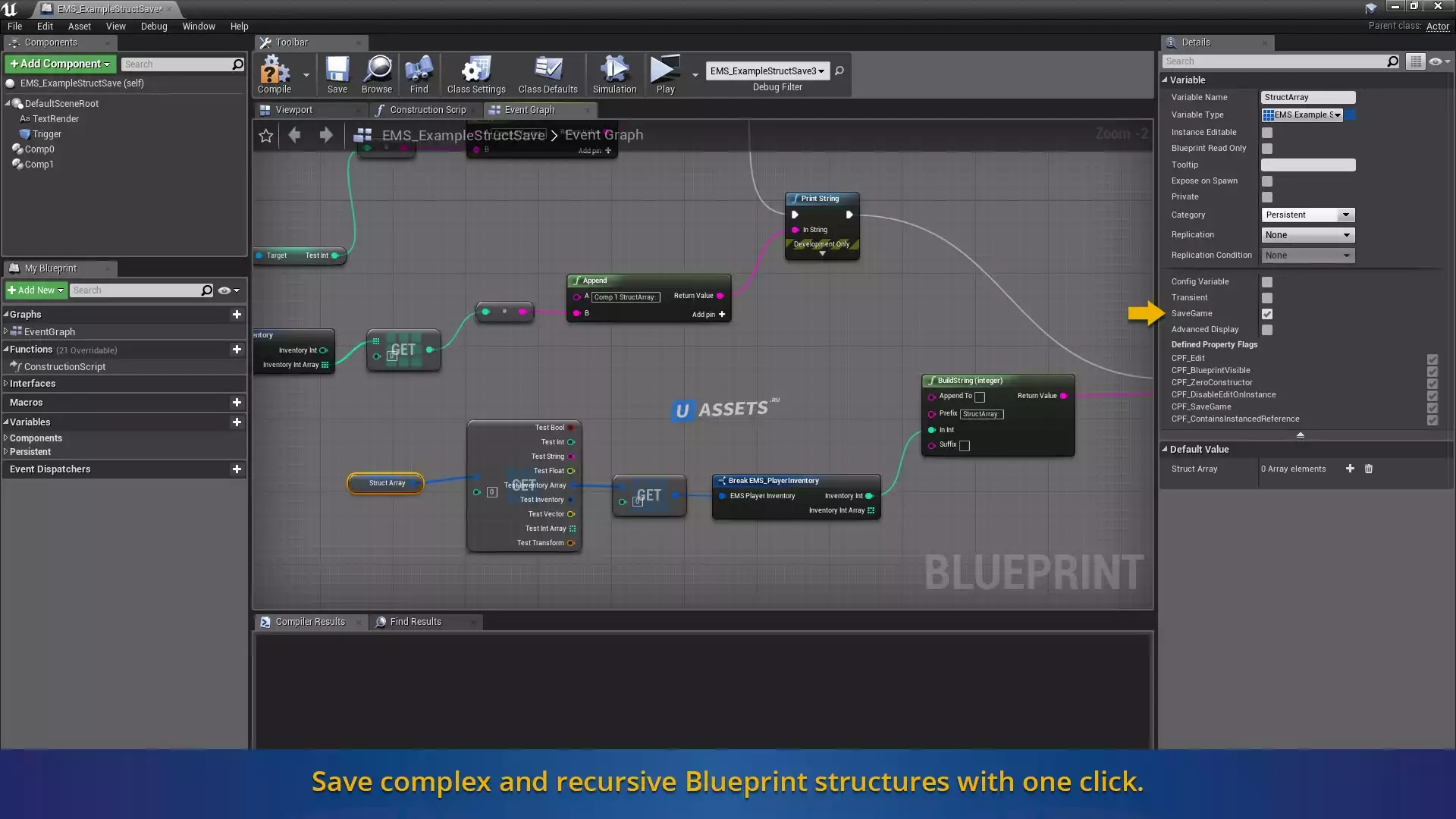
Task: Click the Variable Name input field
Action: [x=1307, y=98]
